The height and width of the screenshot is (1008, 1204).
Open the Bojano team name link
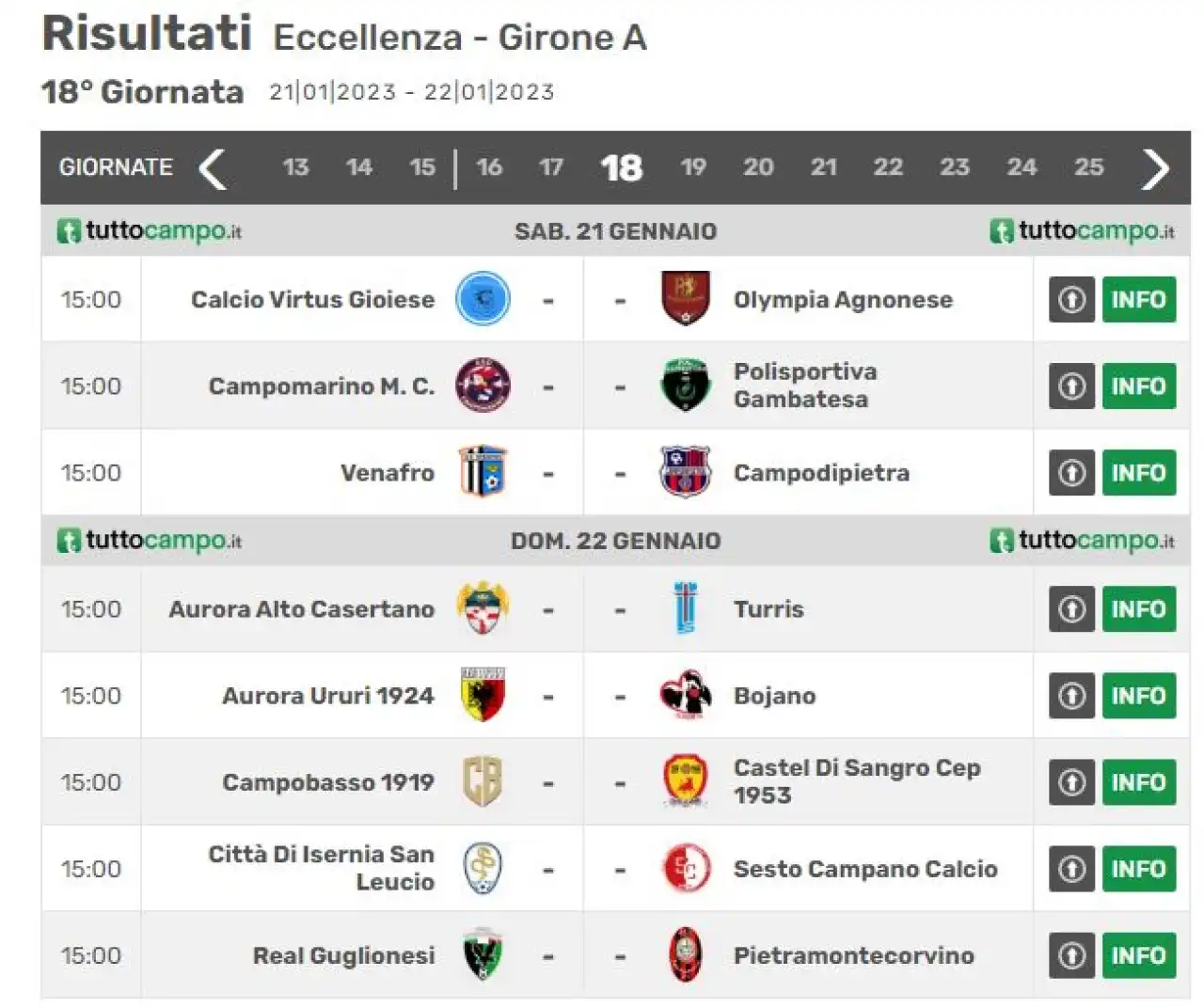[774, 696]
